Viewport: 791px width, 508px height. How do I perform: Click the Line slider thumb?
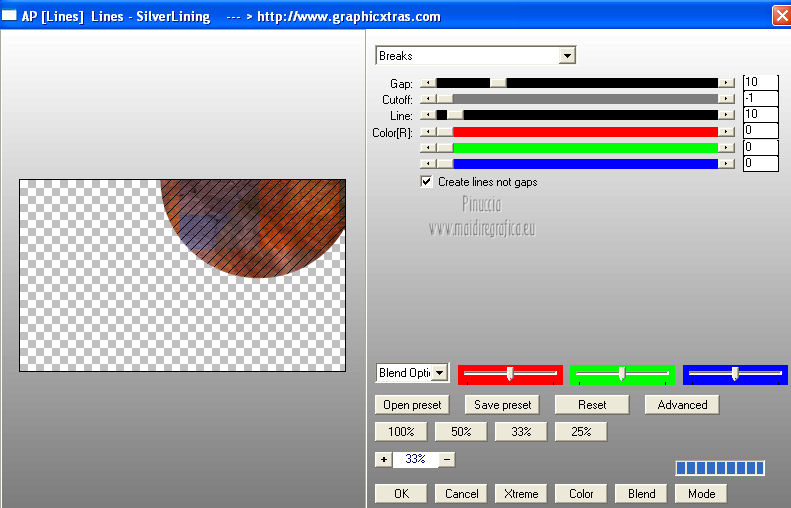tap(455, 116)
